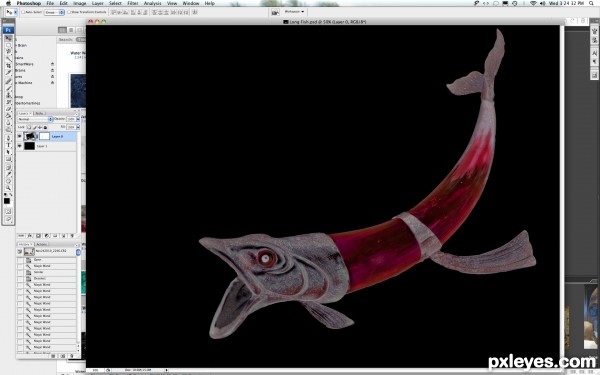The height and width of the screenshot is (375, 600).
Task: Open the layer Fill slider arrow
Action: (78, 127)
